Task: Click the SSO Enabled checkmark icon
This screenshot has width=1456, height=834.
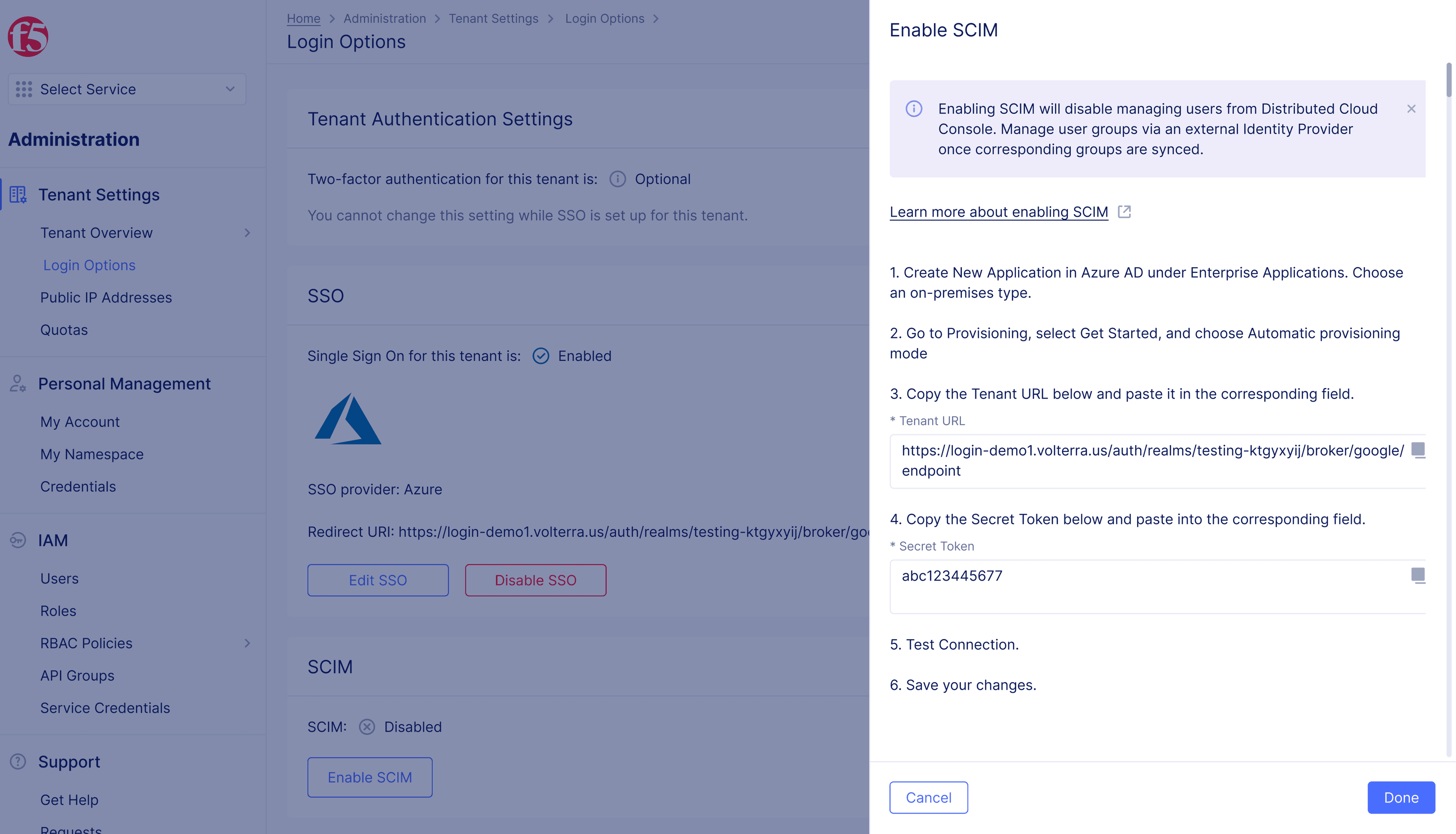Action: [x=541, y=356]
